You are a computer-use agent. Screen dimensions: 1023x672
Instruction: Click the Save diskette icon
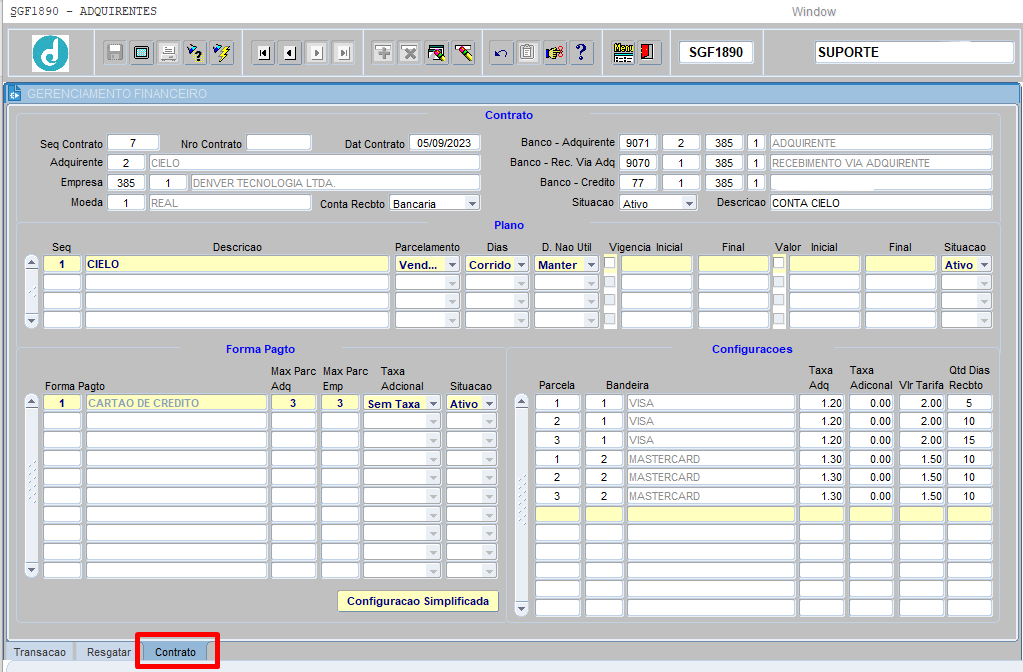[115, 52]
